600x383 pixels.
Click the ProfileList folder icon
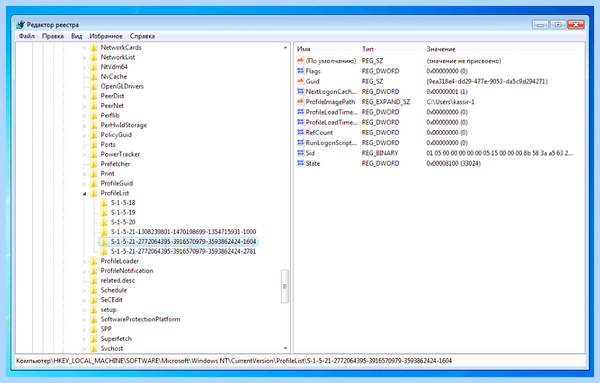click(x=93, y=193)
